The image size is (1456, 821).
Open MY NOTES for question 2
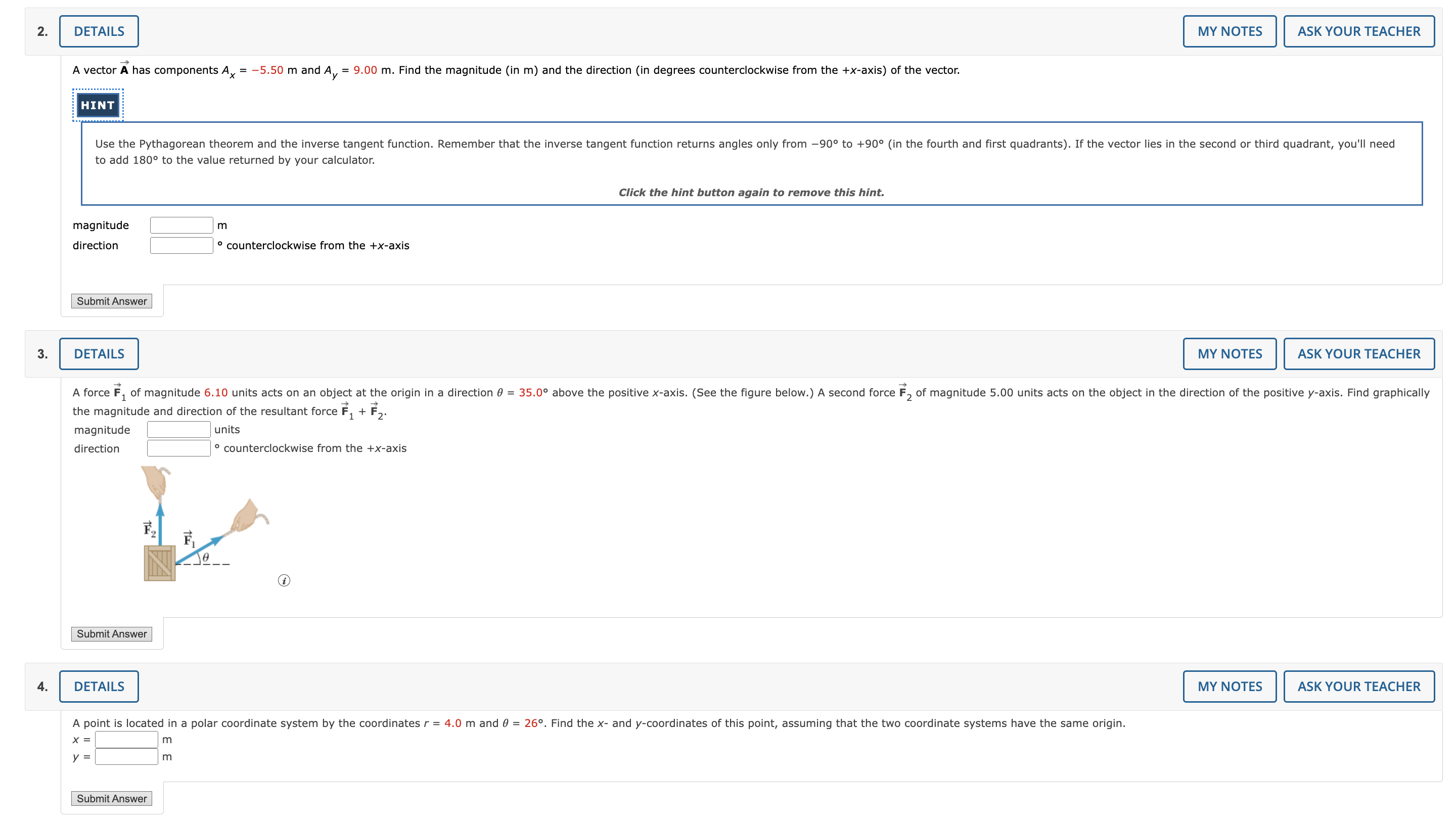pos(1230,31)
